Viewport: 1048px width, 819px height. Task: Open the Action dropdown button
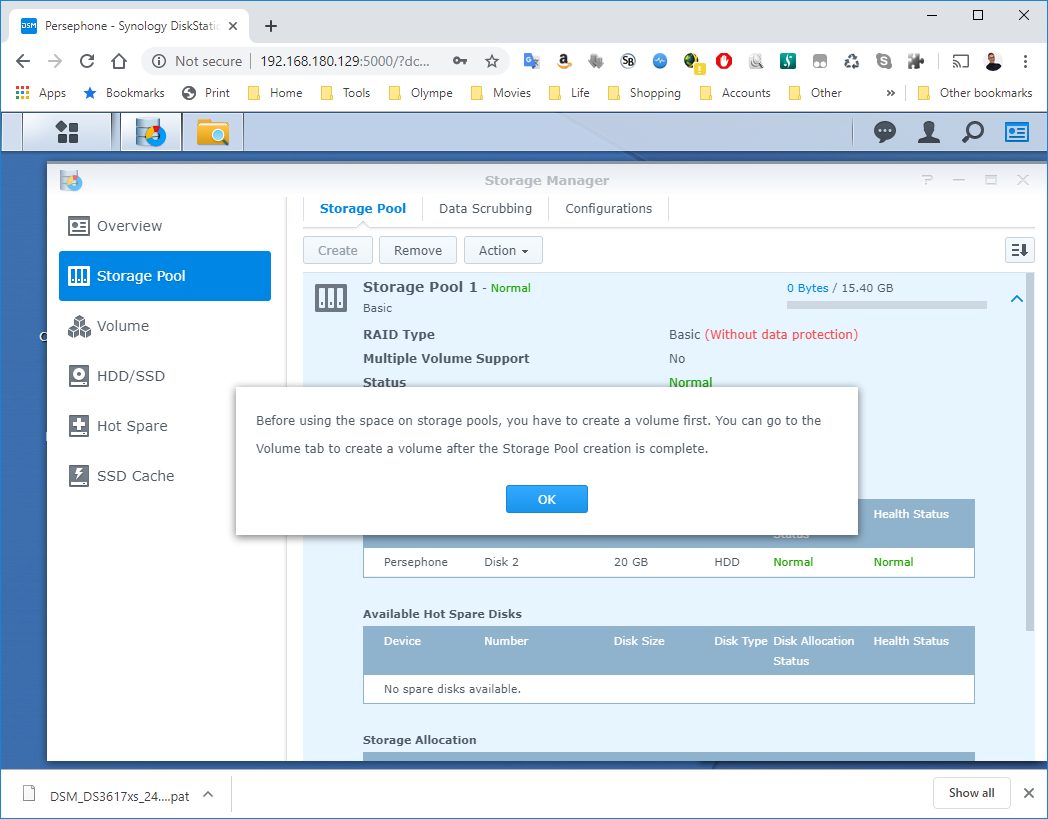point(503,250)
